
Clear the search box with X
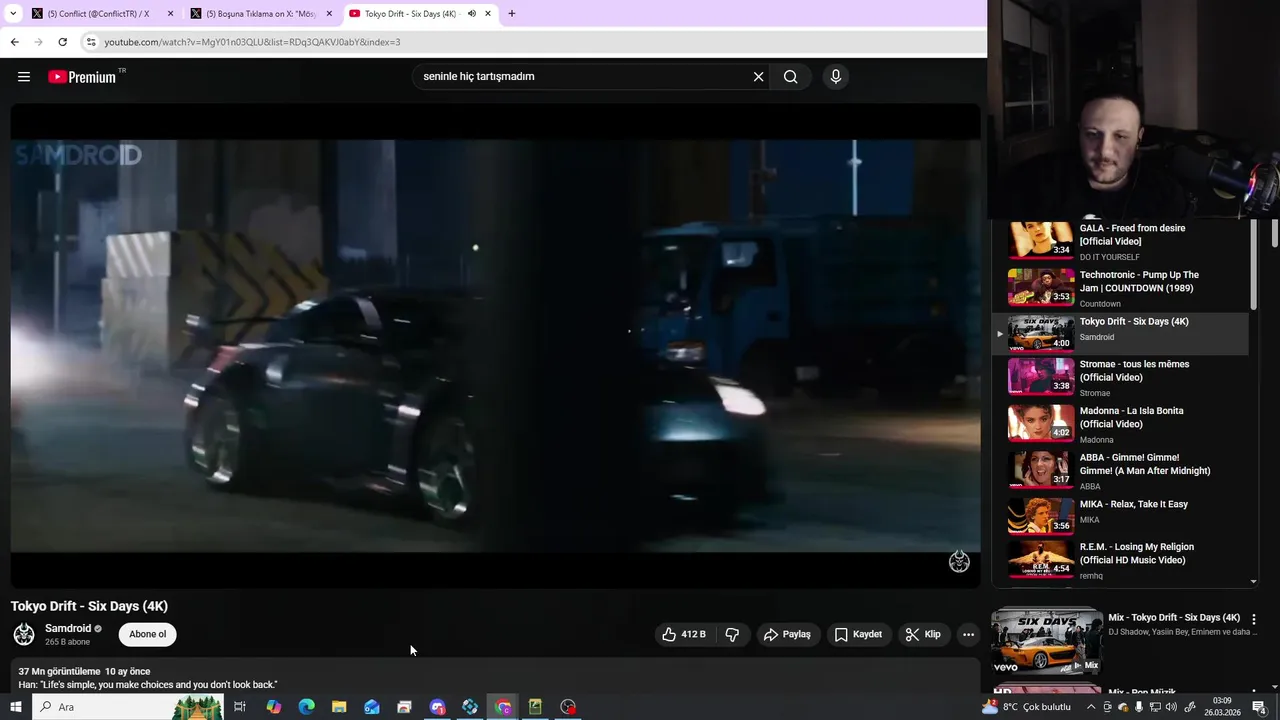(x=758, y=77)
